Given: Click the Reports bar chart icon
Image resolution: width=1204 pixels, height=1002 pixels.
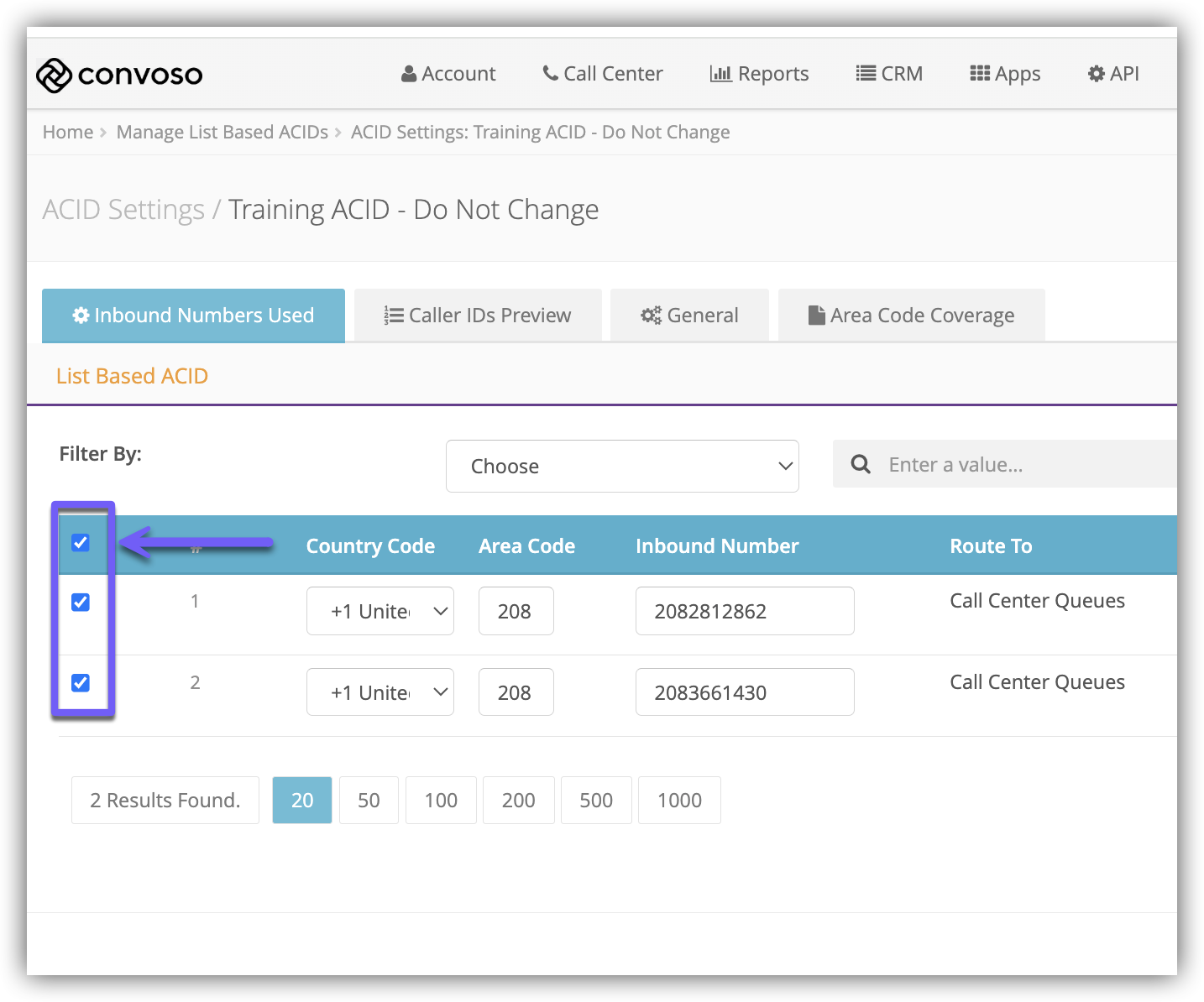Looking at the screenshot, I should tap(720, 74).
